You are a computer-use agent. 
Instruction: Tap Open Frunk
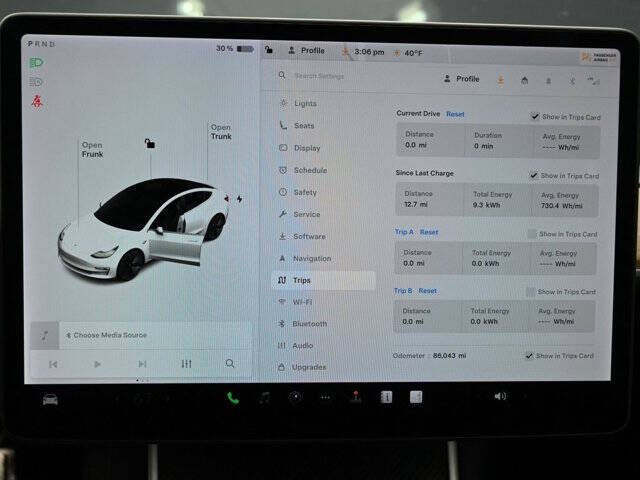click(x=92, y=149)
